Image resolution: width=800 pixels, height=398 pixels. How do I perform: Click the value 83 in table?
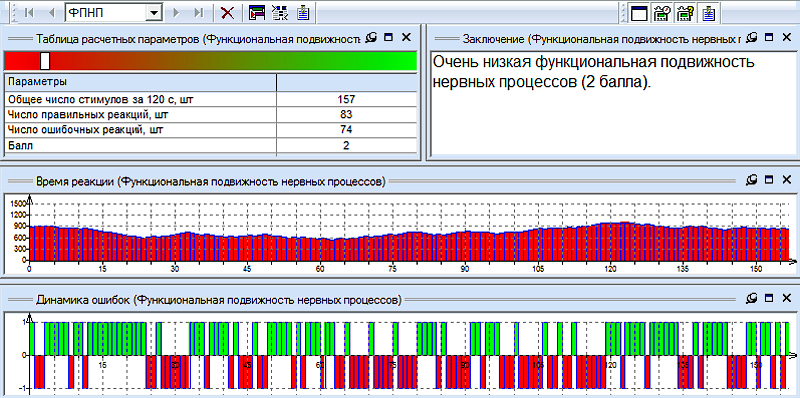click(x=346, y=114)
